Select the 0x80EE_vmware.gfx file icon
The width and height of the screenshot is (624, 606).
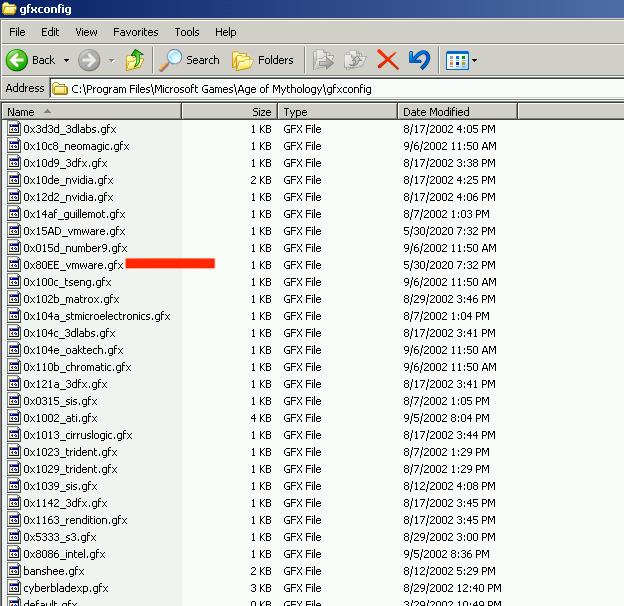[x=14, y=265]
